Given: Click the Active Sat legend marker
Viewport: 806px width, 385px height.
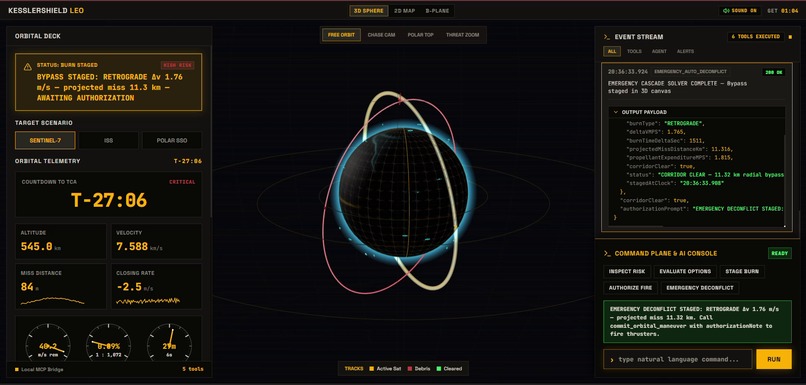Looking at the screenshot, I should (x=371, y=369).
